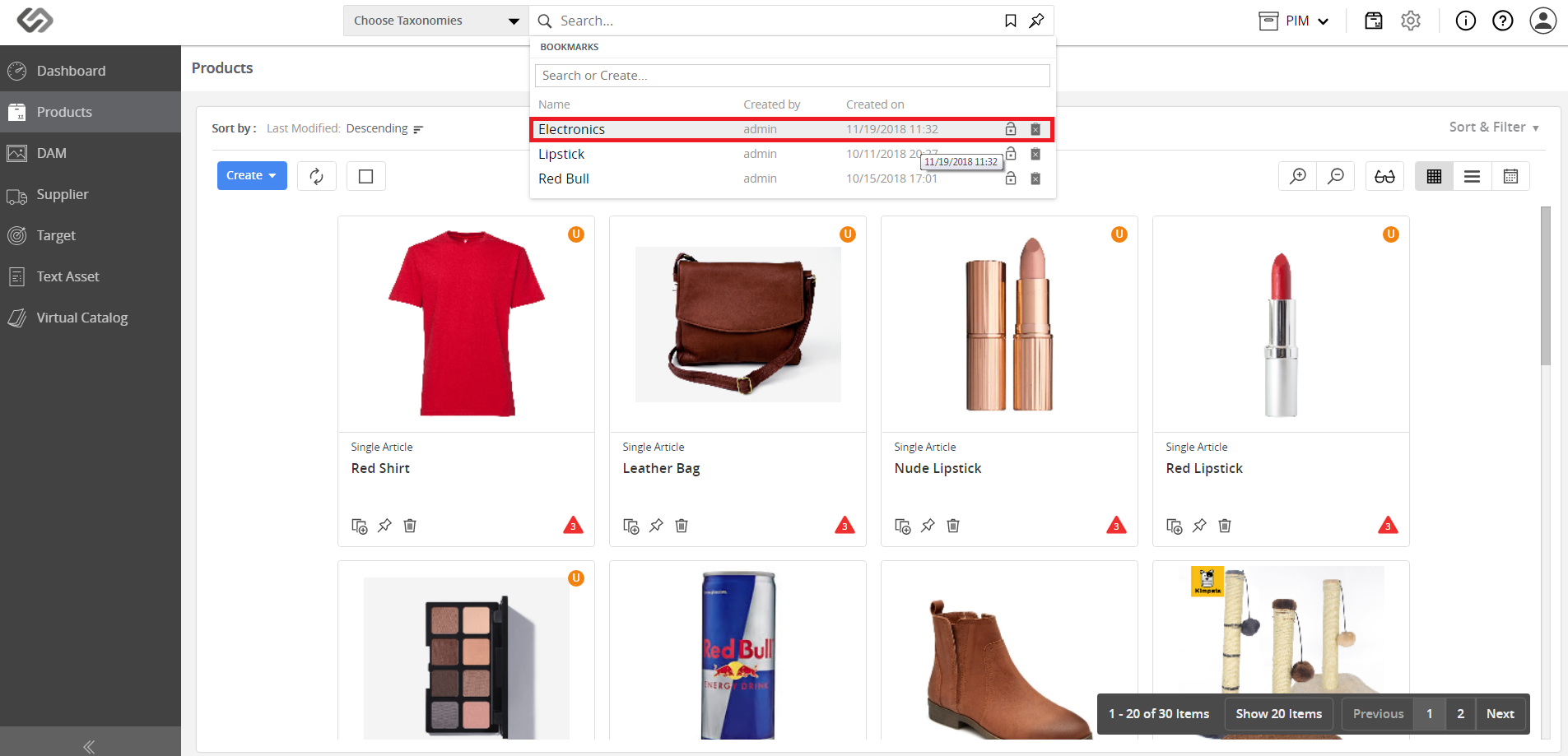Viewport: 1568px width, 756px height.
Task: Open Products in sidebar
Action: click(x=91, y=112)
